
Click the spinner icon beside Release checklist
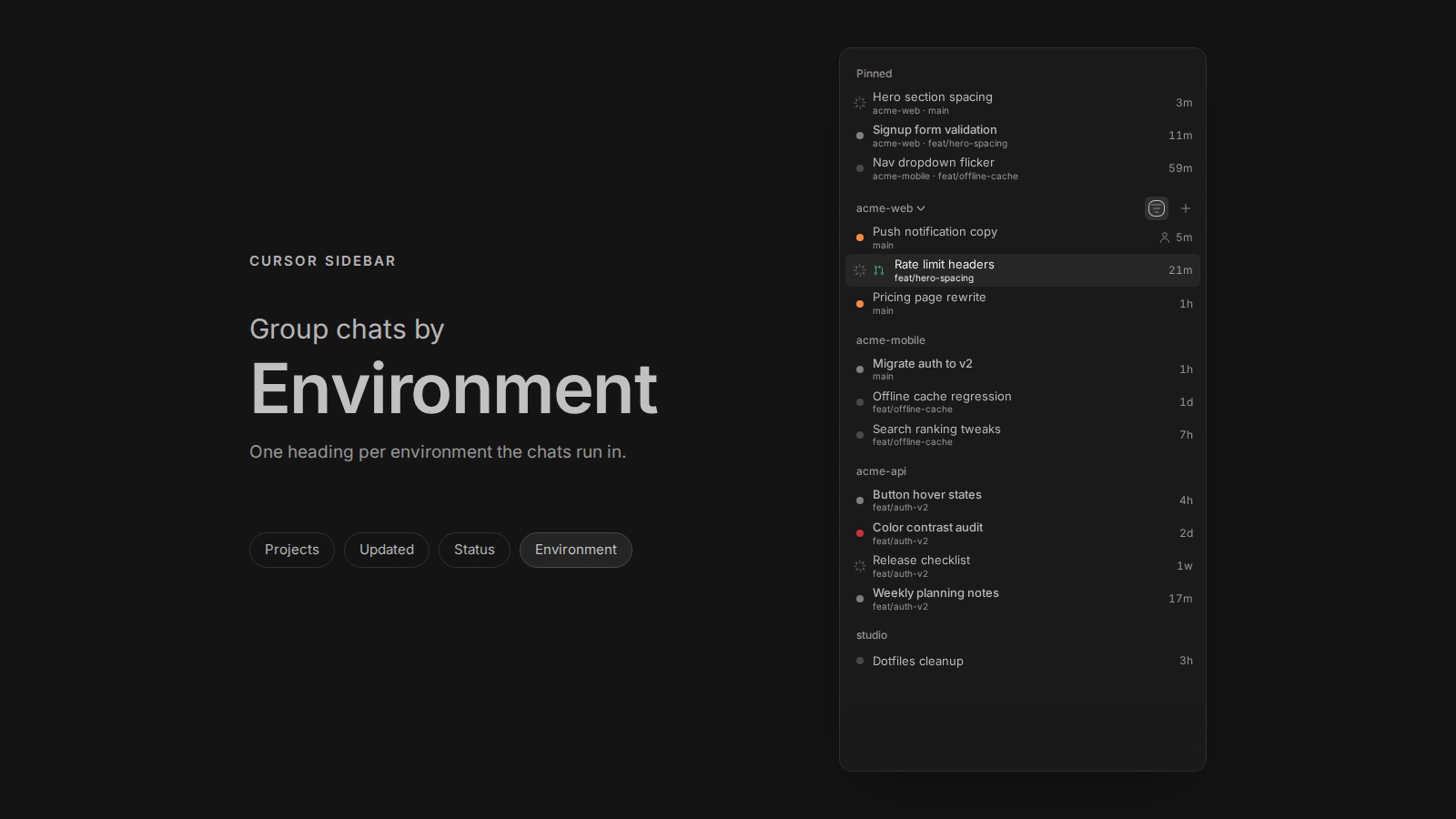click(860, 566)
